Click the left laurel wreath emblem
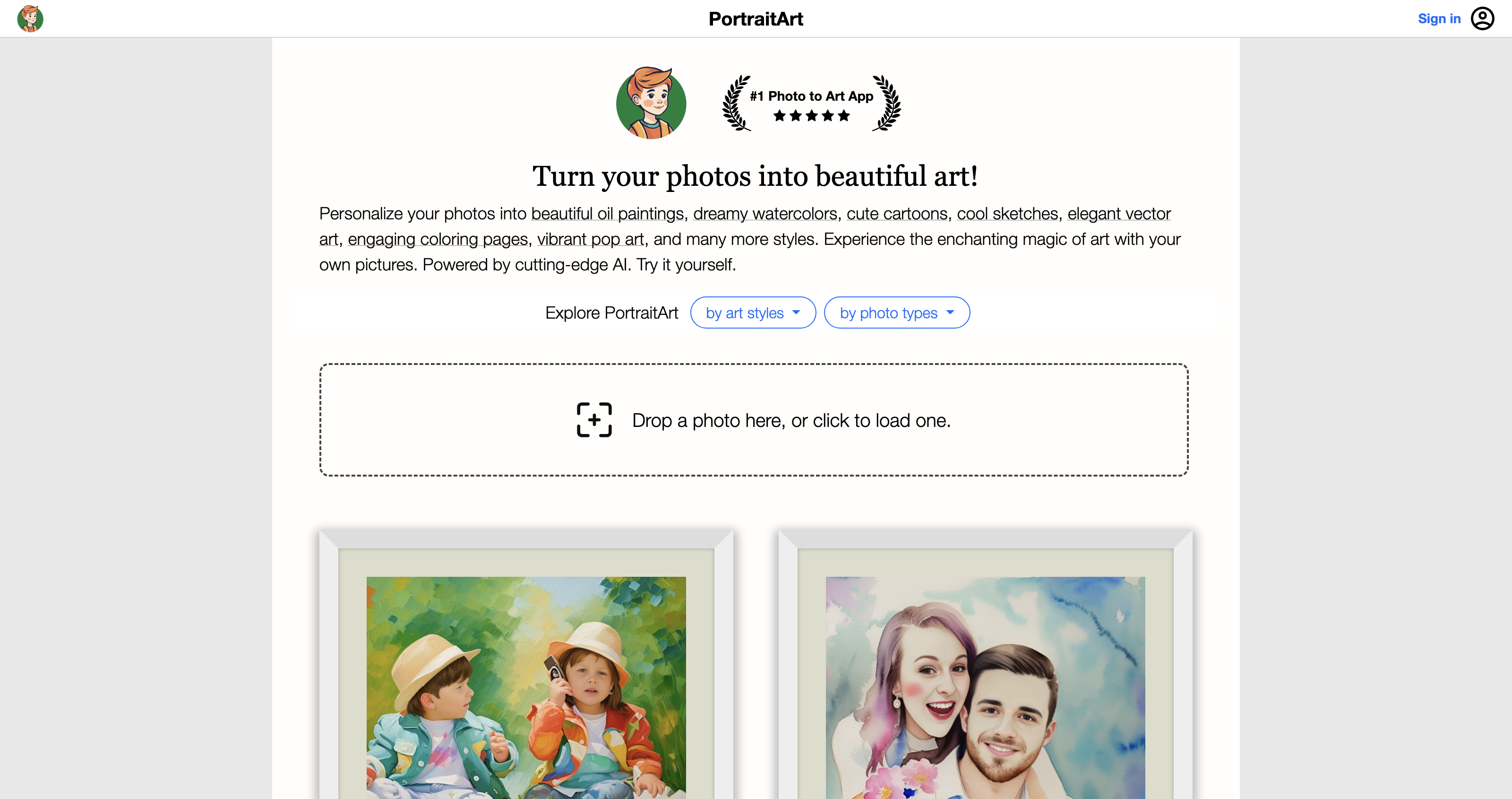 736,103
